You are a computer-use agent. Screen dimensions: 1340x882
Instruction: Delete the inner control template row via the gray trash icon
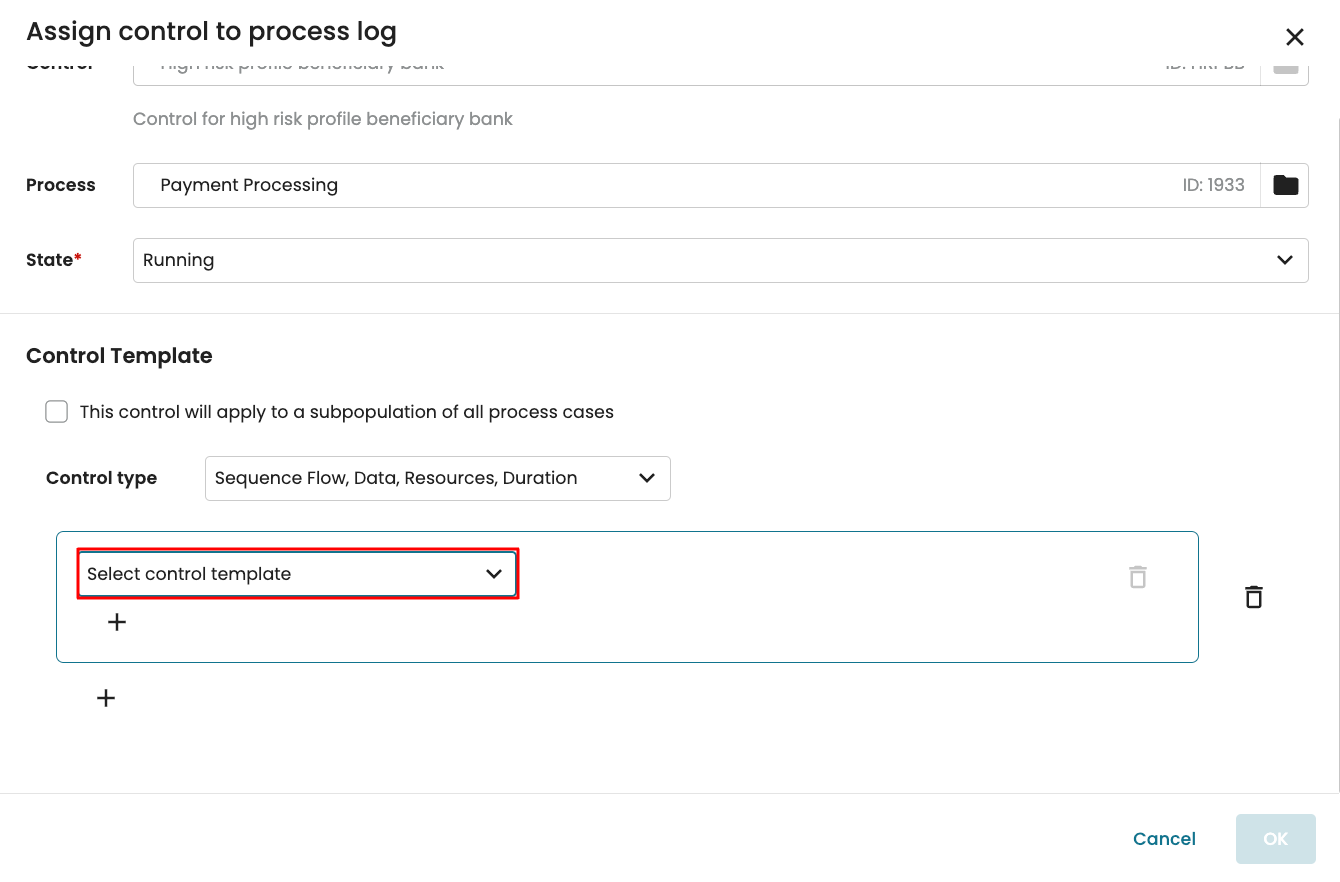tap(1137, 577)
